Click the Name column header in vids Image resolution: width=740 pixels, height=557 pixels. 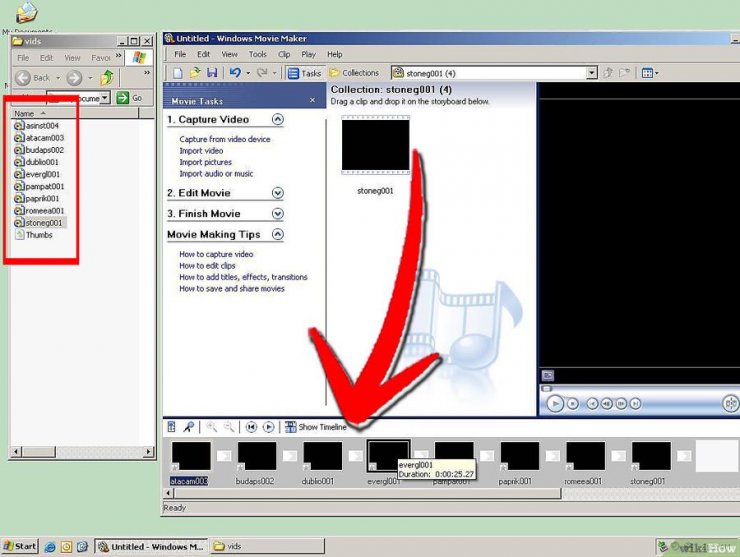pos(75,113)
